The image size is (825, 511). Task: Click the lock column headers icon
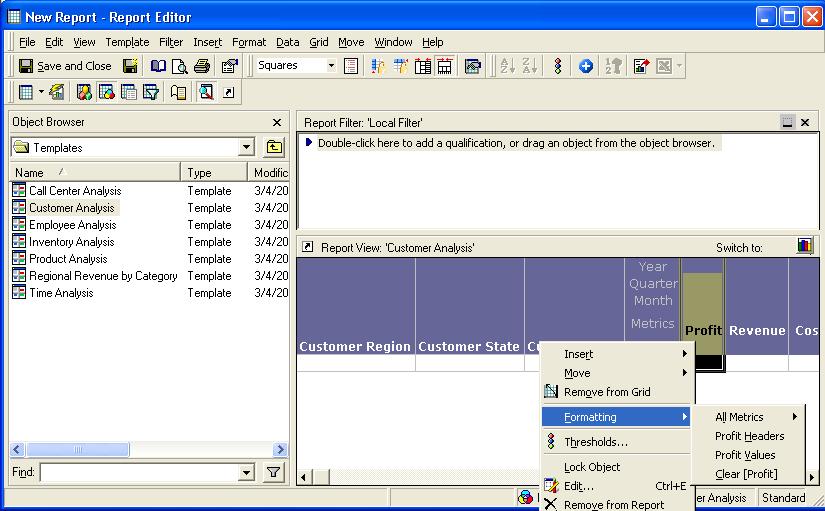[x=400, y=66]
